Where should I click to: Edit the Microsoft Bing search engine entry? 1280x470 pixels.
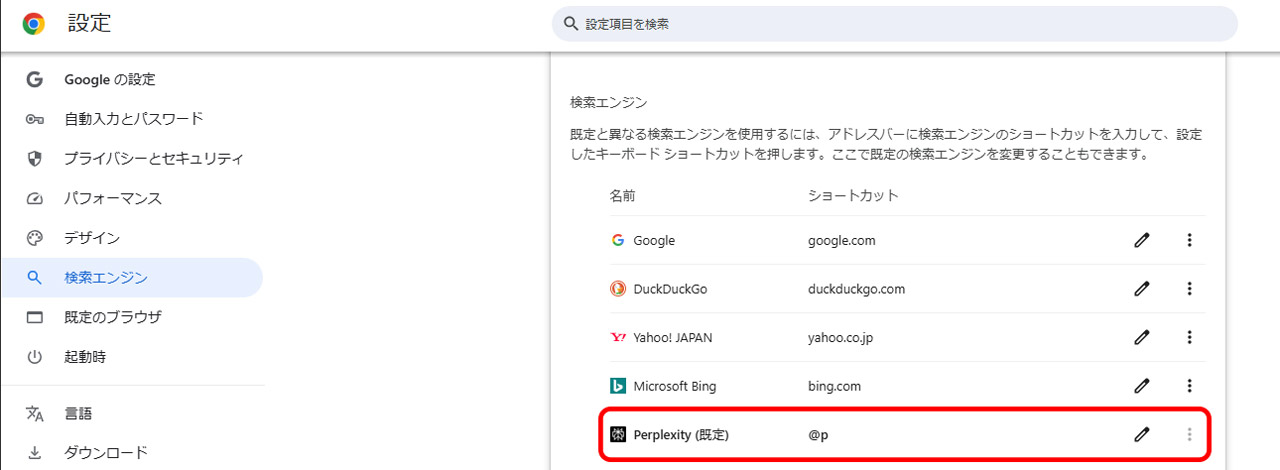point(1142,386)
